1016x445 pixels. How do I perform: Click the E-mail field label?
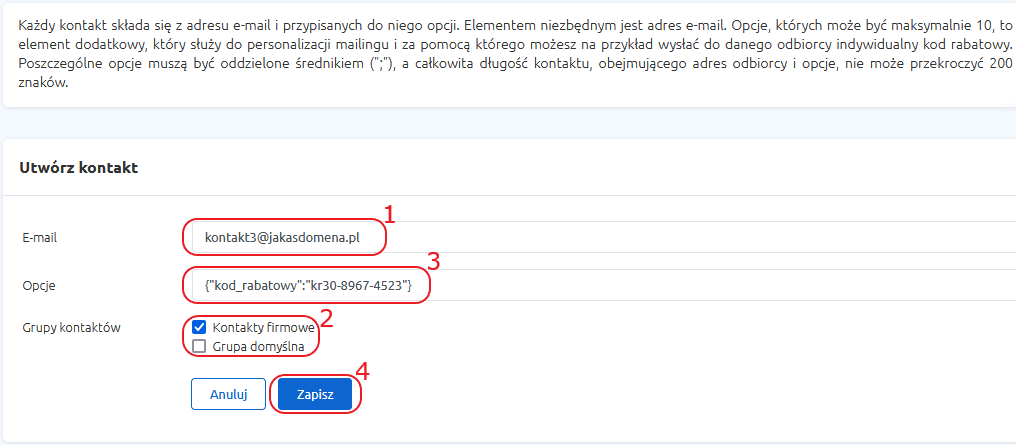[x=40, y=238]
